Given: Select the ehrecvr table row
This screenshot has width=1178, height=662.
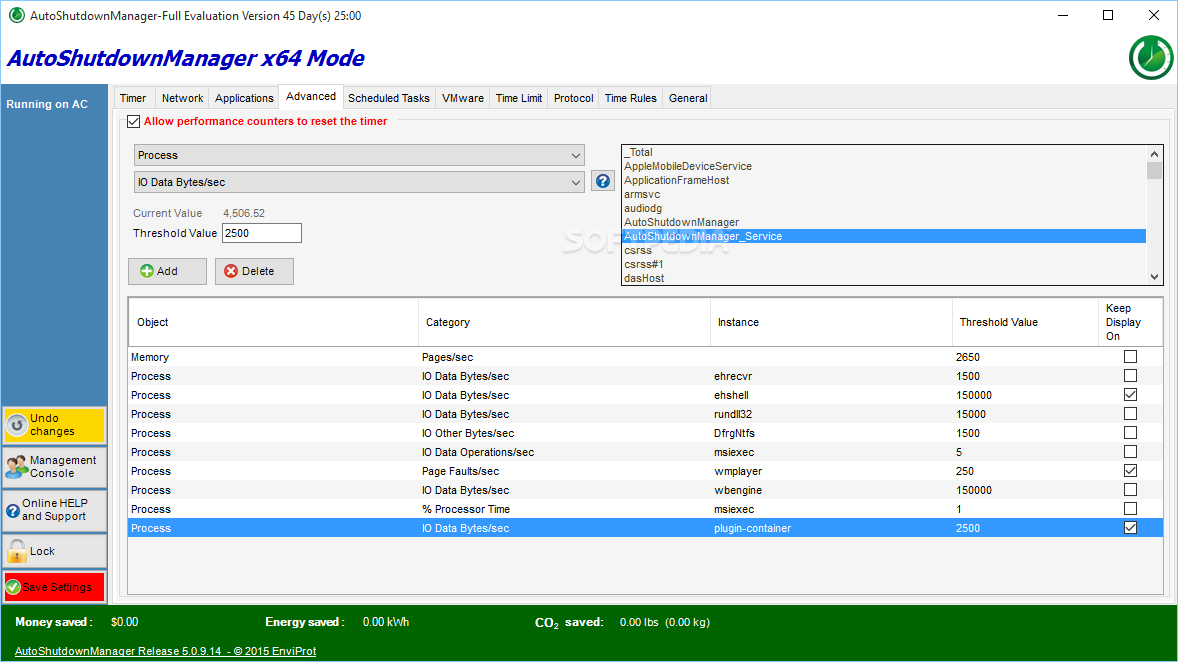Looking at the screenshot, I should [645, 376].
